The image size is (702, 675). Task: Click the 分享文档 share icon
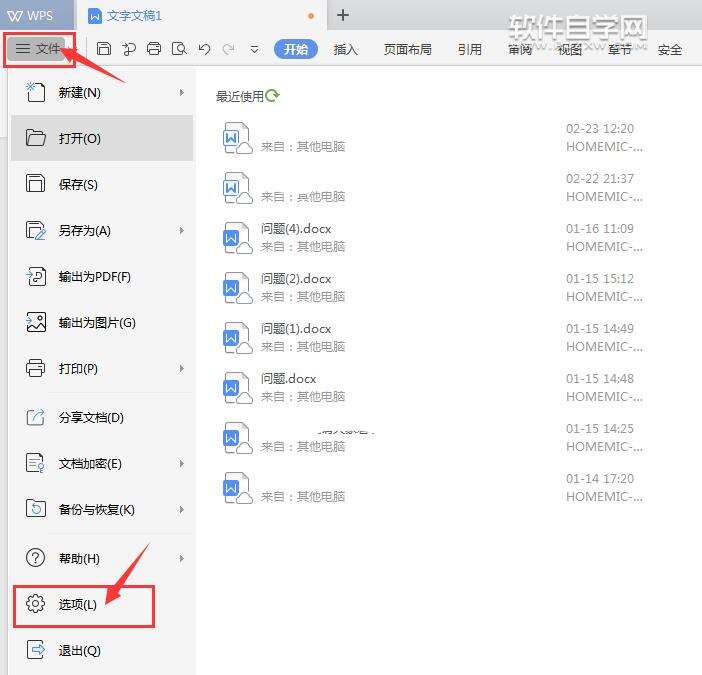pos(35,417)
